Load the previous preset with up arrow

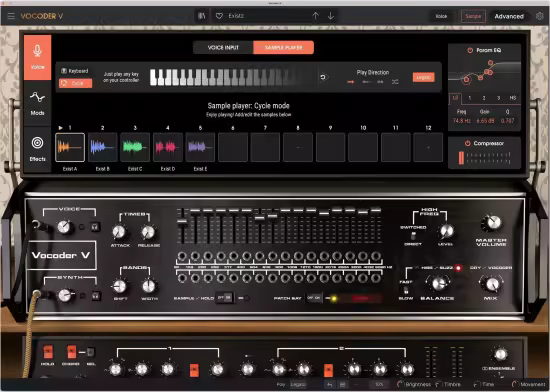click(x=315, y=16)
